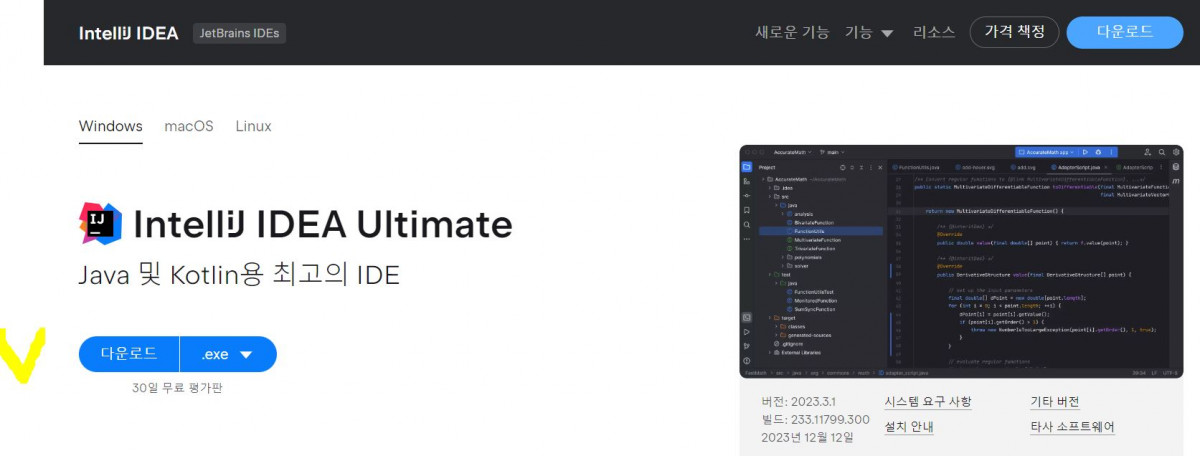This screenshot has width=1200, height=456.
Task: Open the 새로운 기능 menu item
Action: pyautogui.click(x=792, y=32)
